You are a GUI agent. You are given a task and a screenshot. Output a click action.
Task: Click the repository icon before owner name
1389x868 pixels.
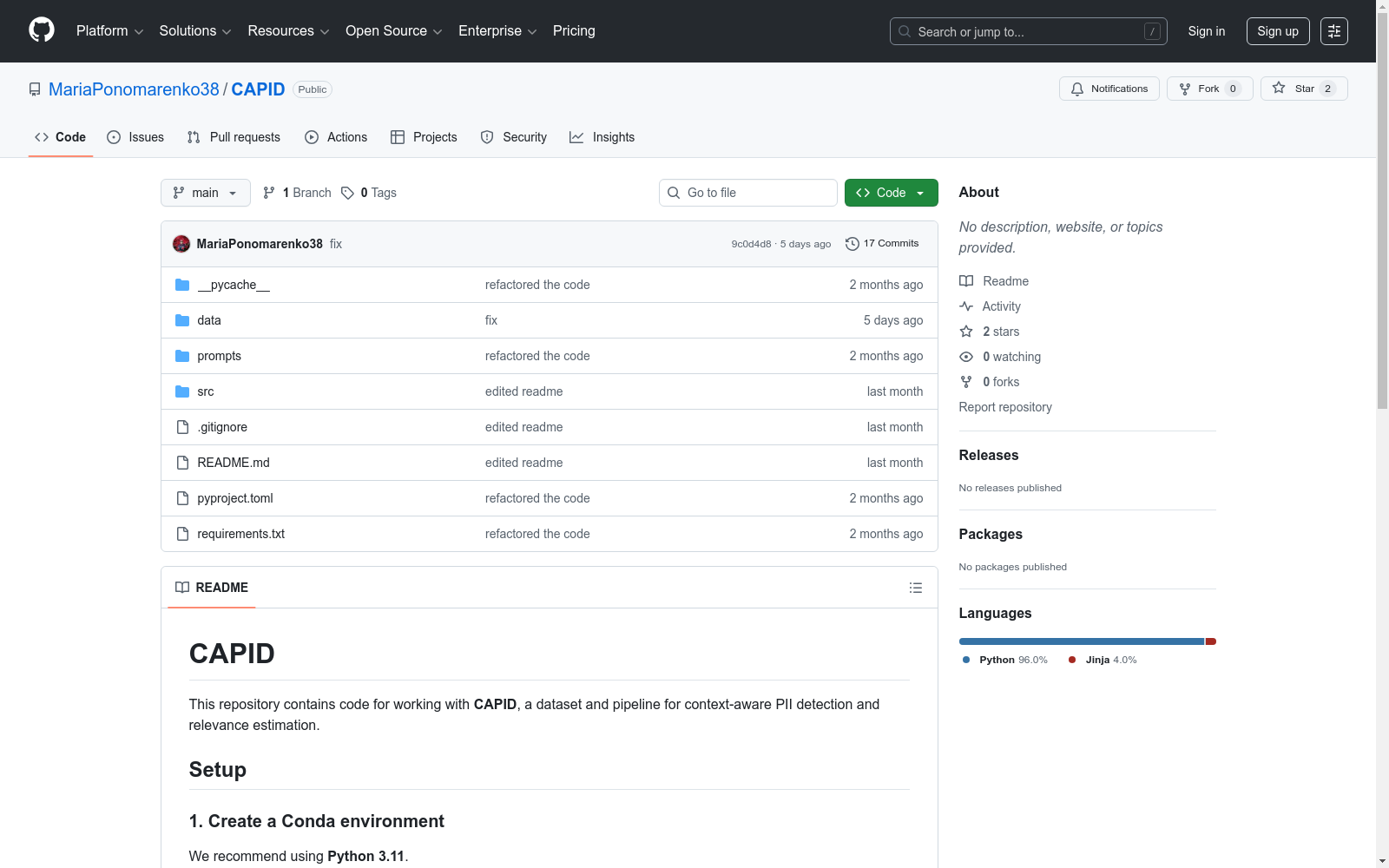[35, 89]
